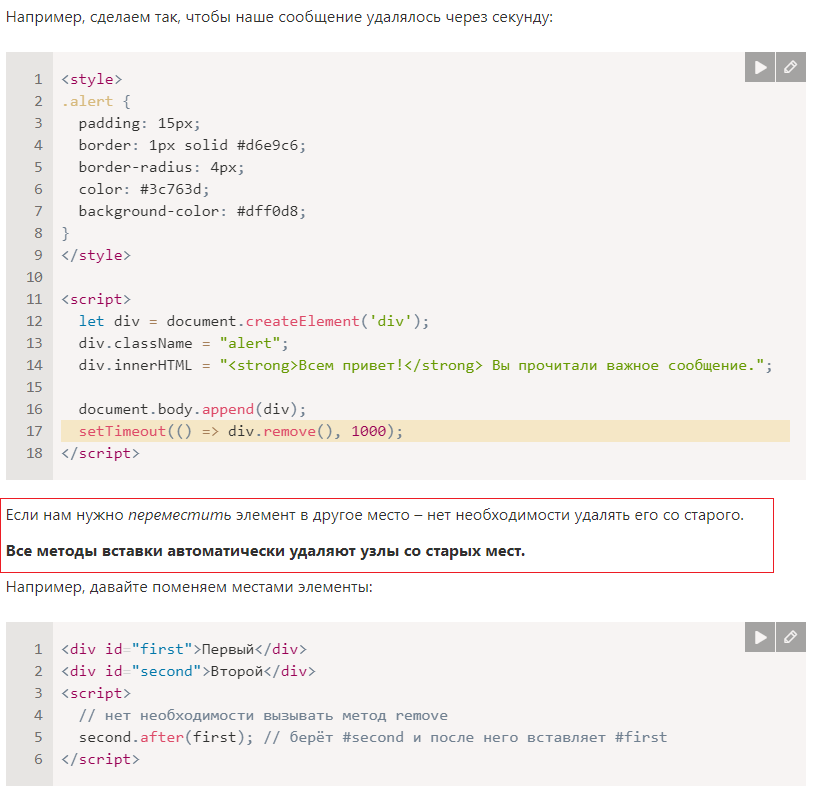Click the text 'document.body.append(div);'

[x=192, y=409]
